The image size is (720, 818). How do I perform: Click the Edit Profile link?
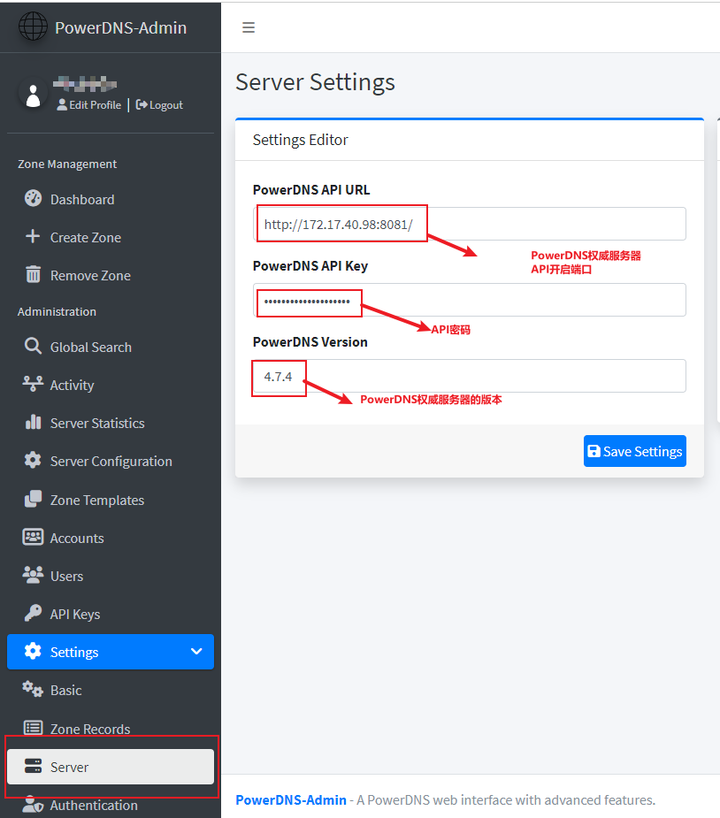89,105
